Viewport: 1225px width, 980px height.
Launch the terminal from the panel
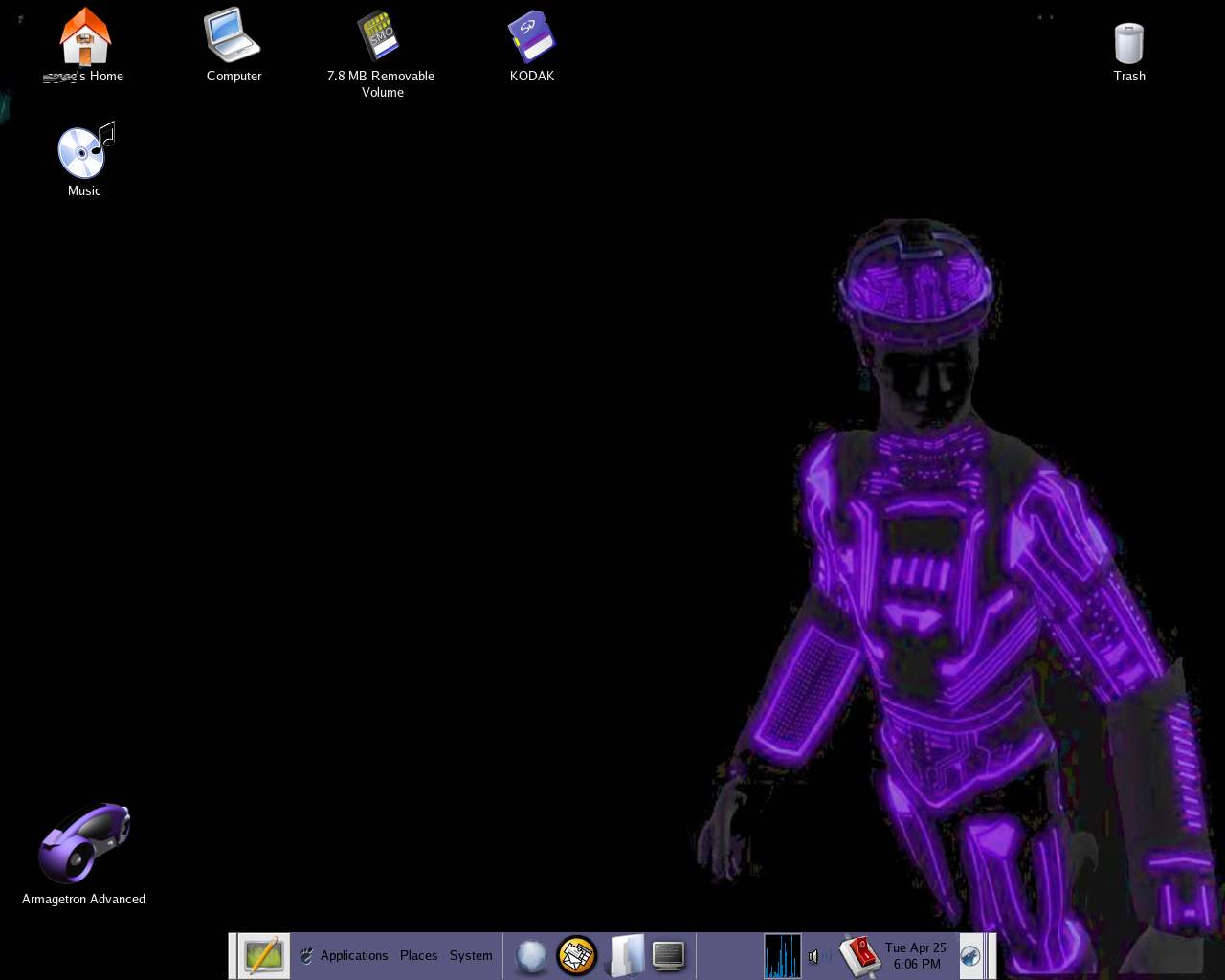[x=669, y=956]
